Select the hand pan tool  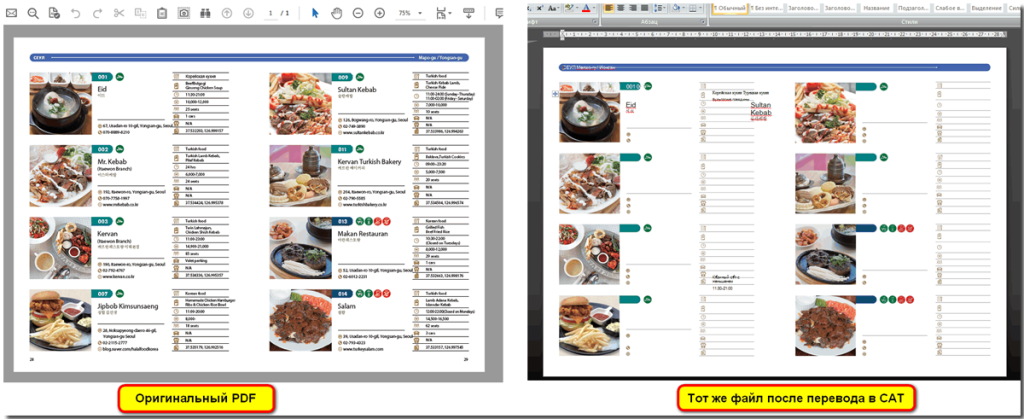coord(336,13)
